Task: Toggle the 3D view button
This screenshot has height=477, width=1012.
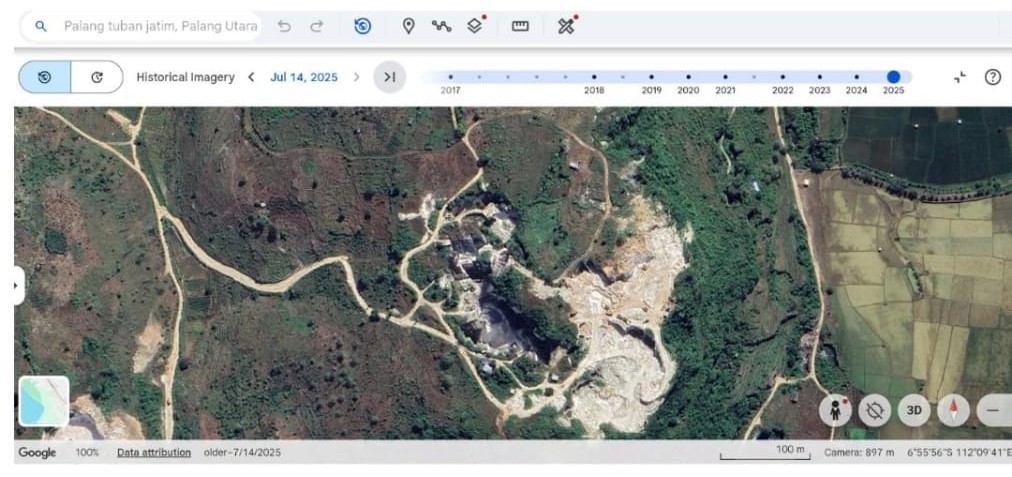Action: [913, 410]
